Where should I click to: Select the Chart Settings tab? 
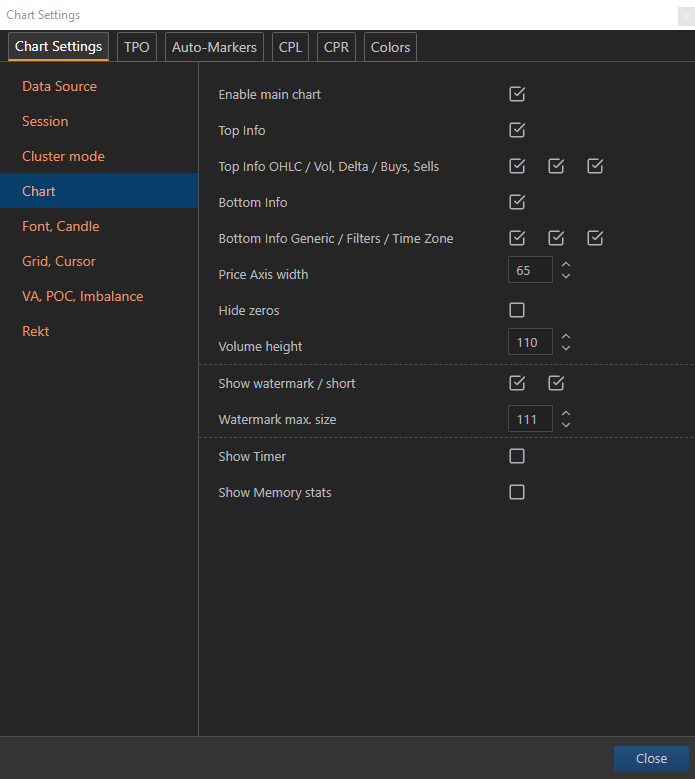[x=59, y=47]
